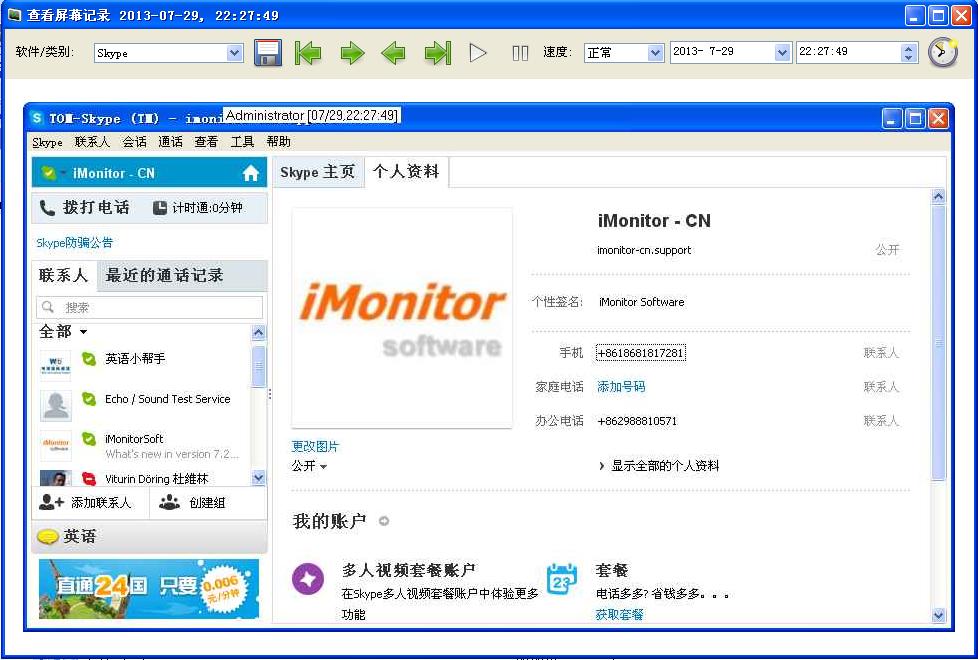
Task: Open the 工具 menu
Action: (x=243, y=142)
